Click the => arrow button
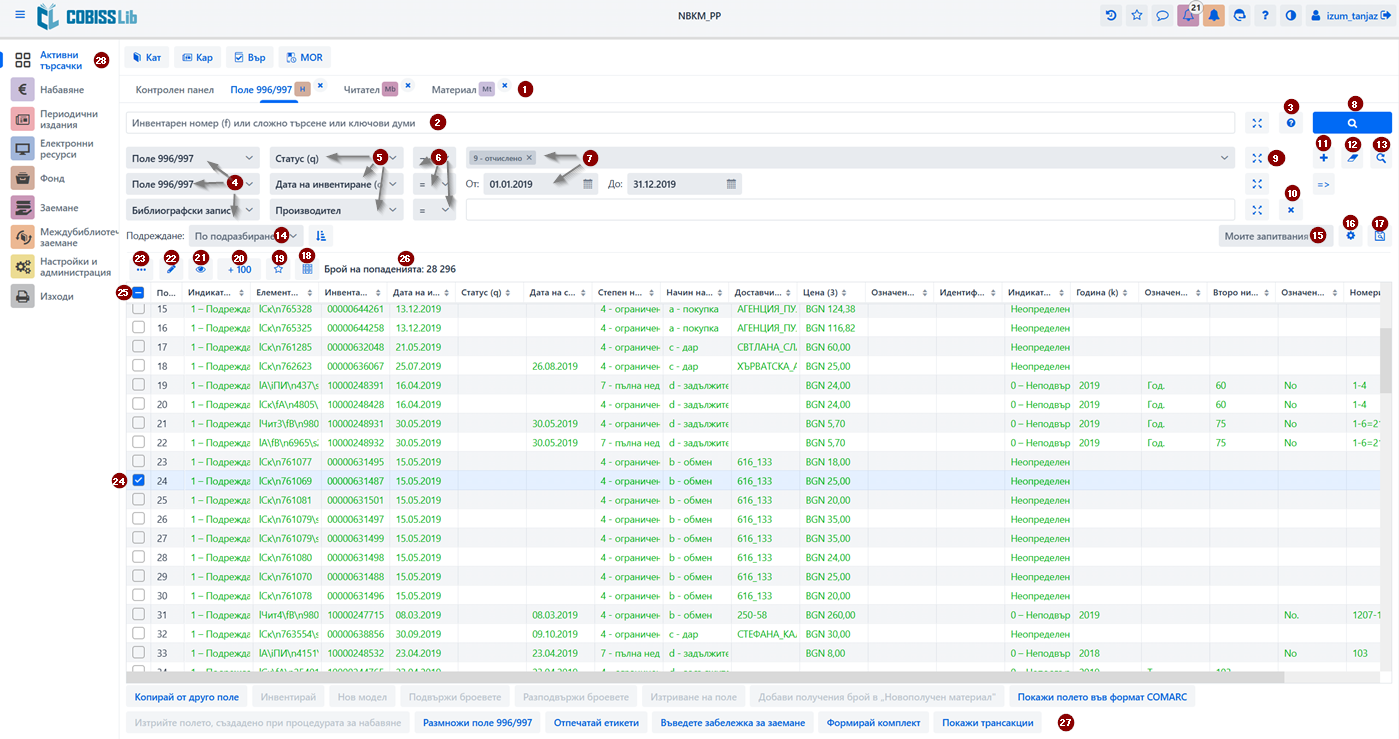This screenshot has width=1399, height=739. tap(1324, 184)
